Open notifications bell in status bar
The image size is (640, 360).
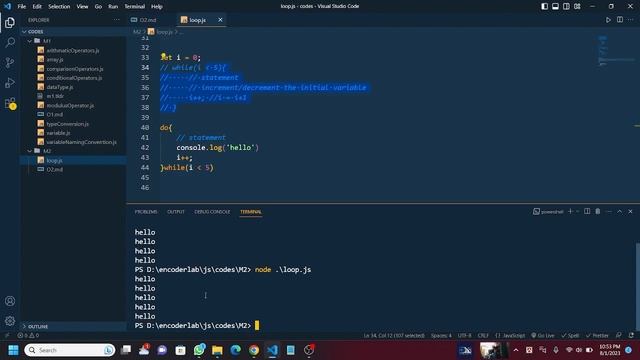click(631, 336)
